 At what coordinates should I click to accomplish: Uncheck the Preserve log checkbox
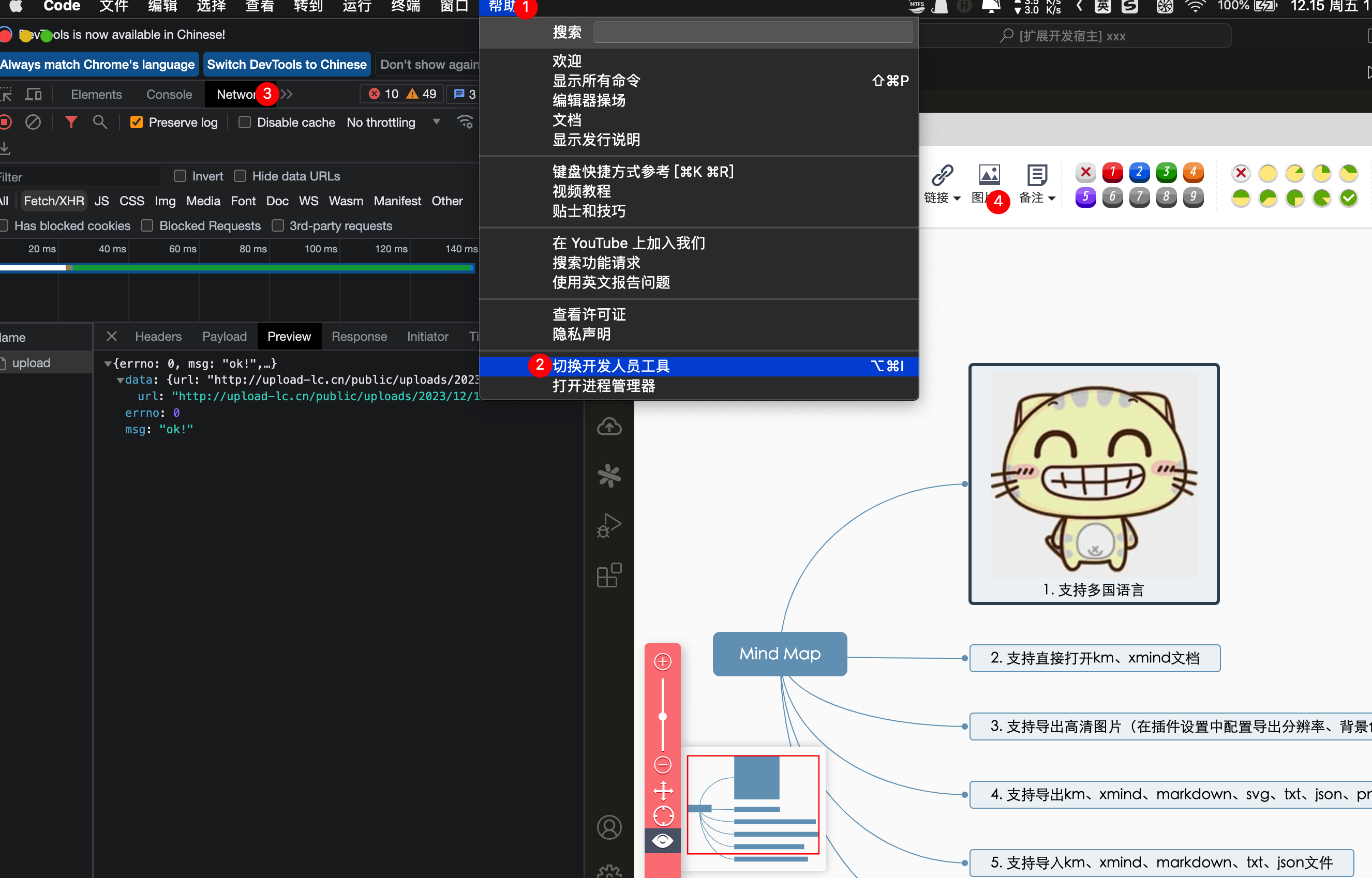[136, 122]
